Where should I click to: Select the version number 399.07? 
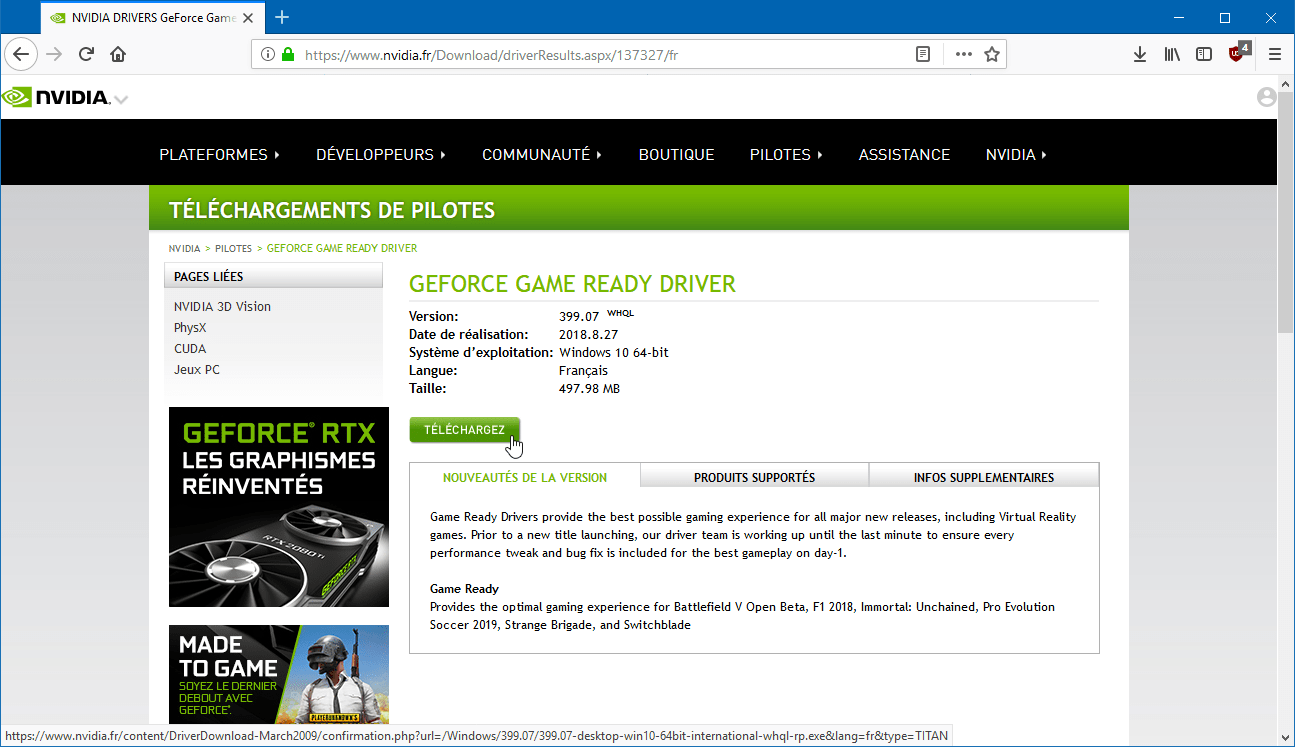pos(578,317)
